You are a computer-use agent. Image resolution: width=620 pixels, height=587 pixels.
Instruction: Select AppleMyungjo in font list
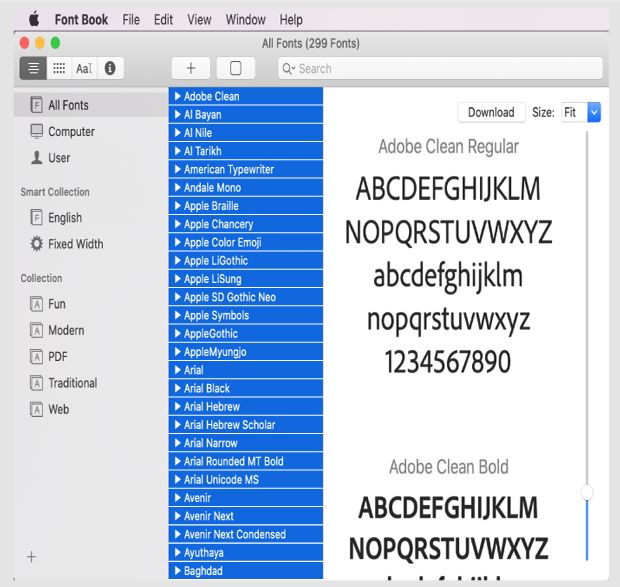(x=246, y=352)
